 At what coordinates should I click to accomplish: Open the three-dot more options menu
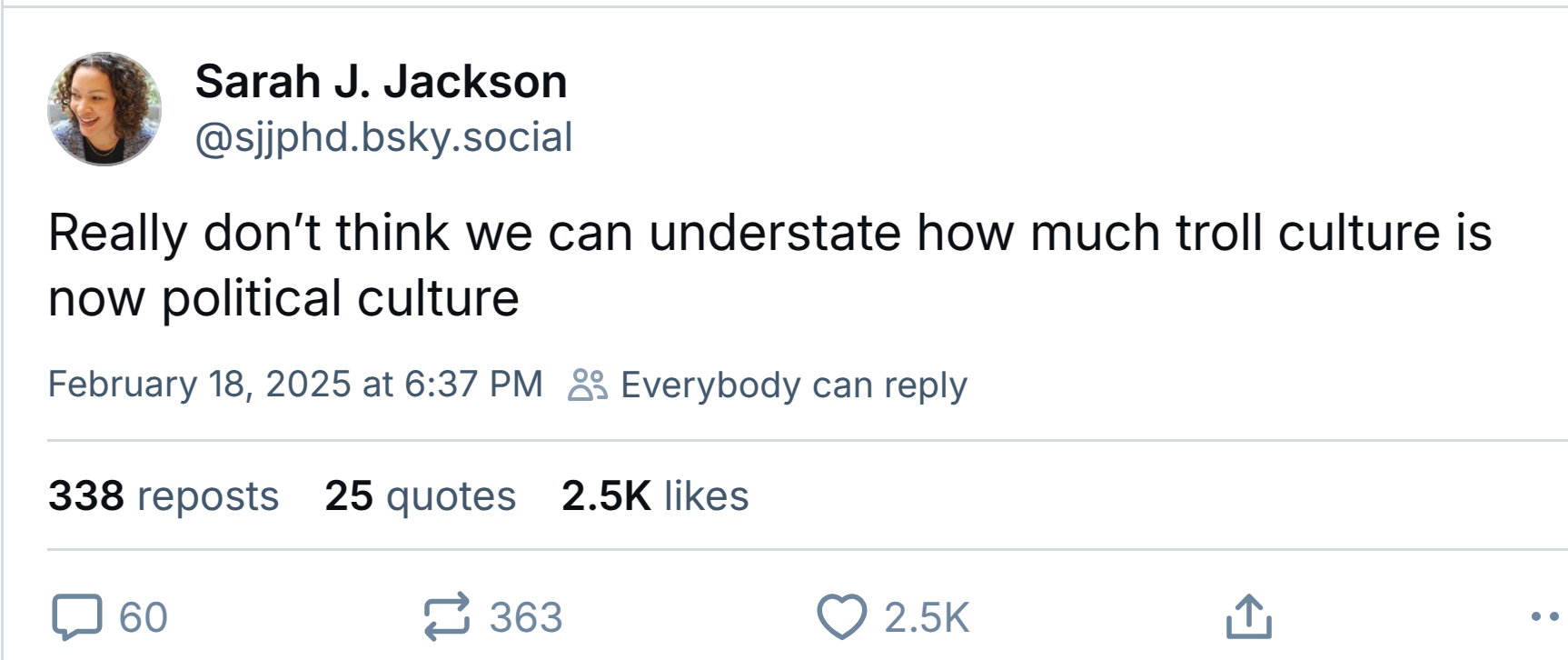pyautogui.click(x=1546, y=616)
